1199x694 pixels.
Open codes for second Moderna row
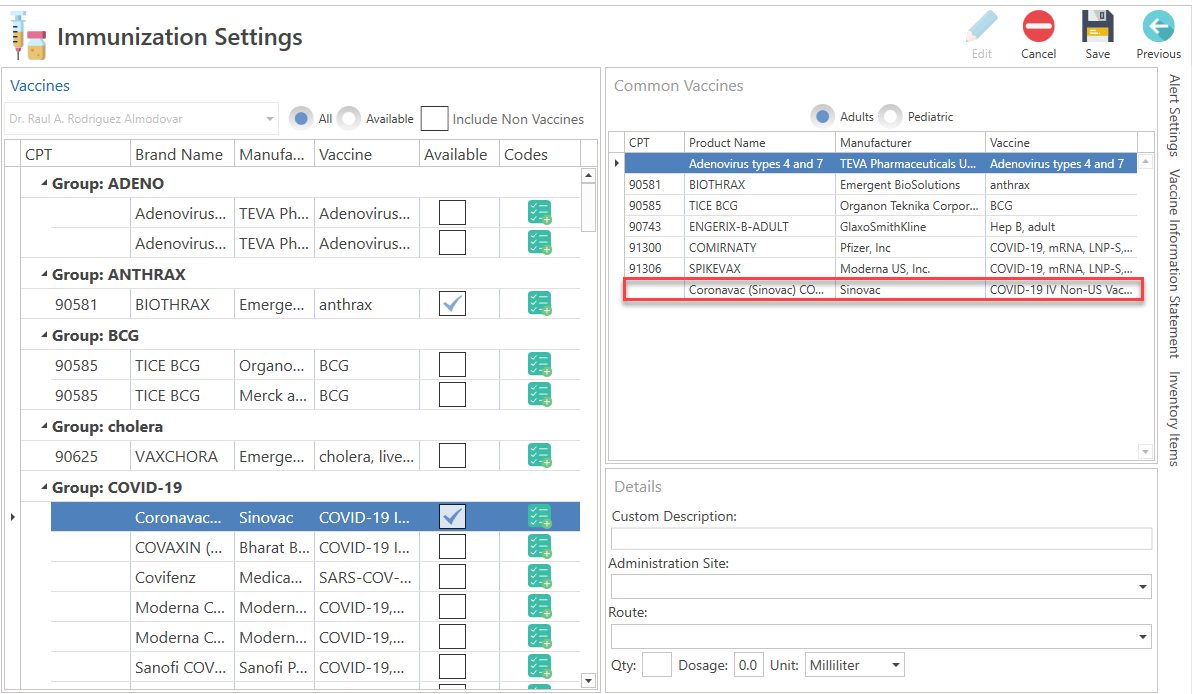(x=540, y=637)
